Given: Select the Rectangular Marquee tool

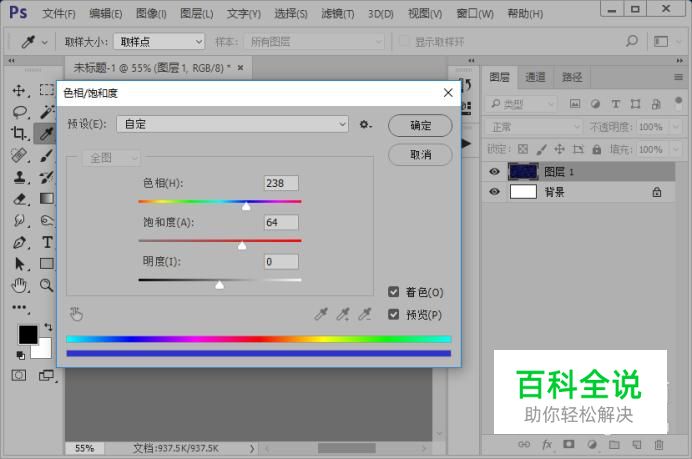Looking at the screenshot, I should click(47, 90).
